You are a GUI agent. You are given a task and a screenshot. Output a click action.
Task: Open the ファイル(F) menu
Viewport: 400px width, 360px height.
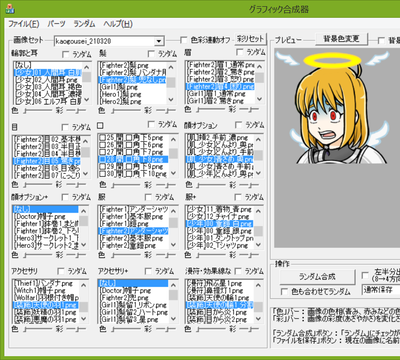pyautogui.click(x=23, y=24)
